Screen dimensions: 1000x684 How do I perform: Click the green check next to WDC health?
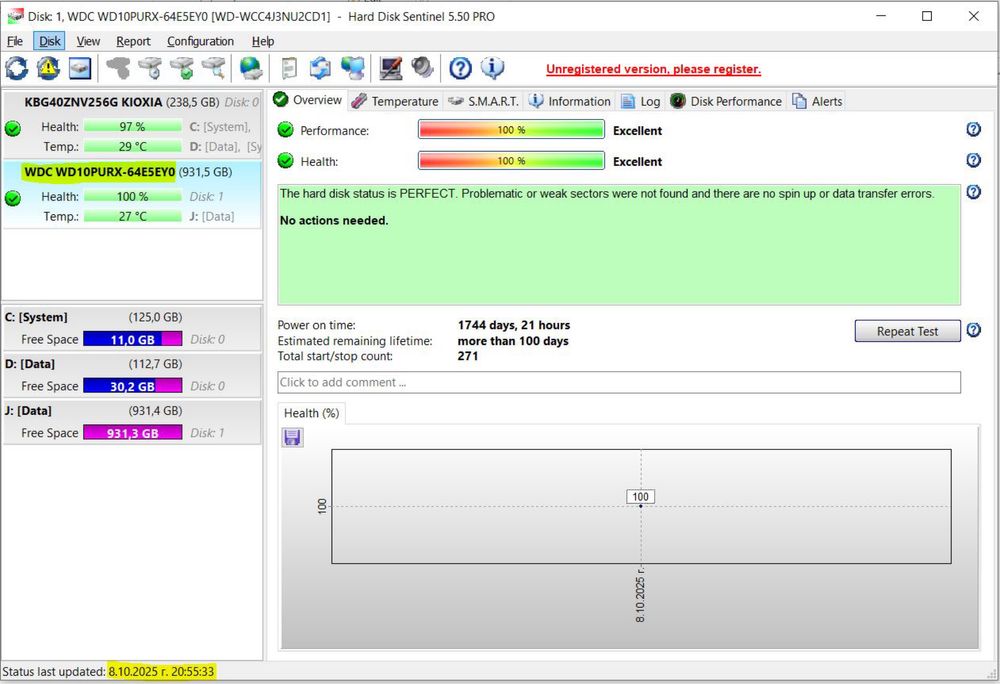point(13,198)
